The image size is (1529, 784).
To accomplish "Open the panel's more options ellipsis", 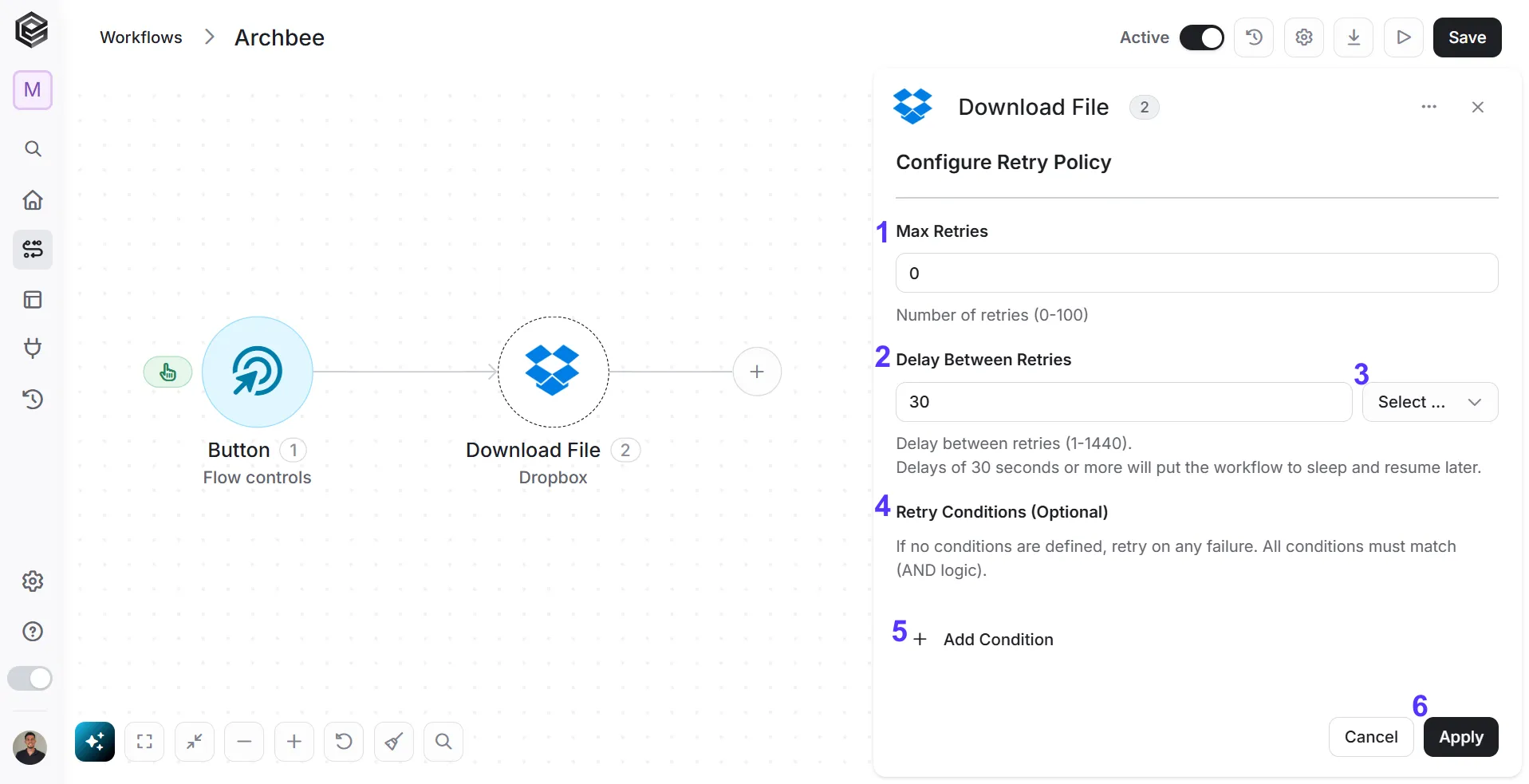I will (x=1429, y=107).
